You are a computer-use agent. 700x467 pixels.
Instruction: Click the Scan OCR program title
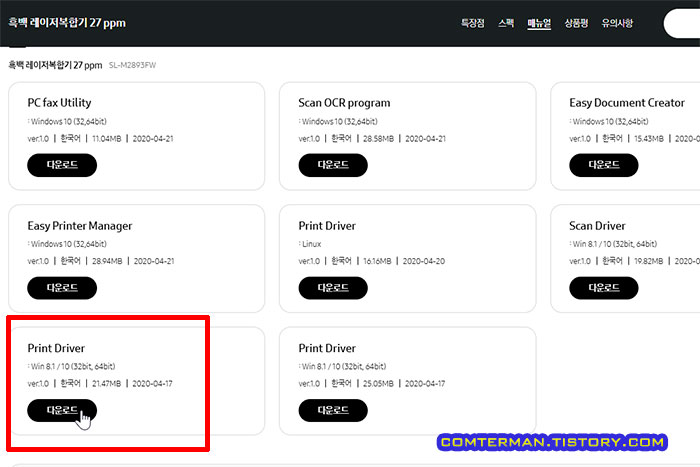coord(344,103)
